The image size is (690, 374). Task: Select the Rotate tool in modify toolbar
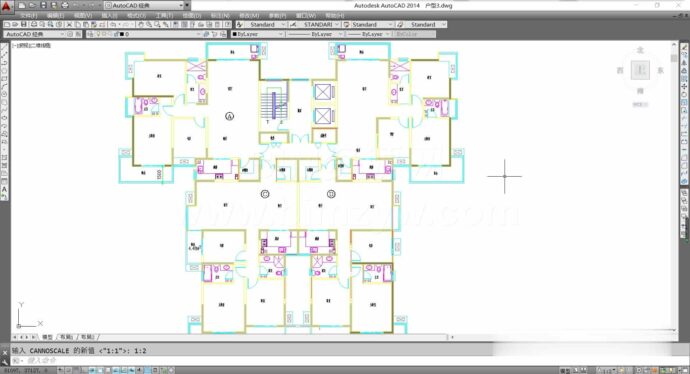[x=684, y=94]
